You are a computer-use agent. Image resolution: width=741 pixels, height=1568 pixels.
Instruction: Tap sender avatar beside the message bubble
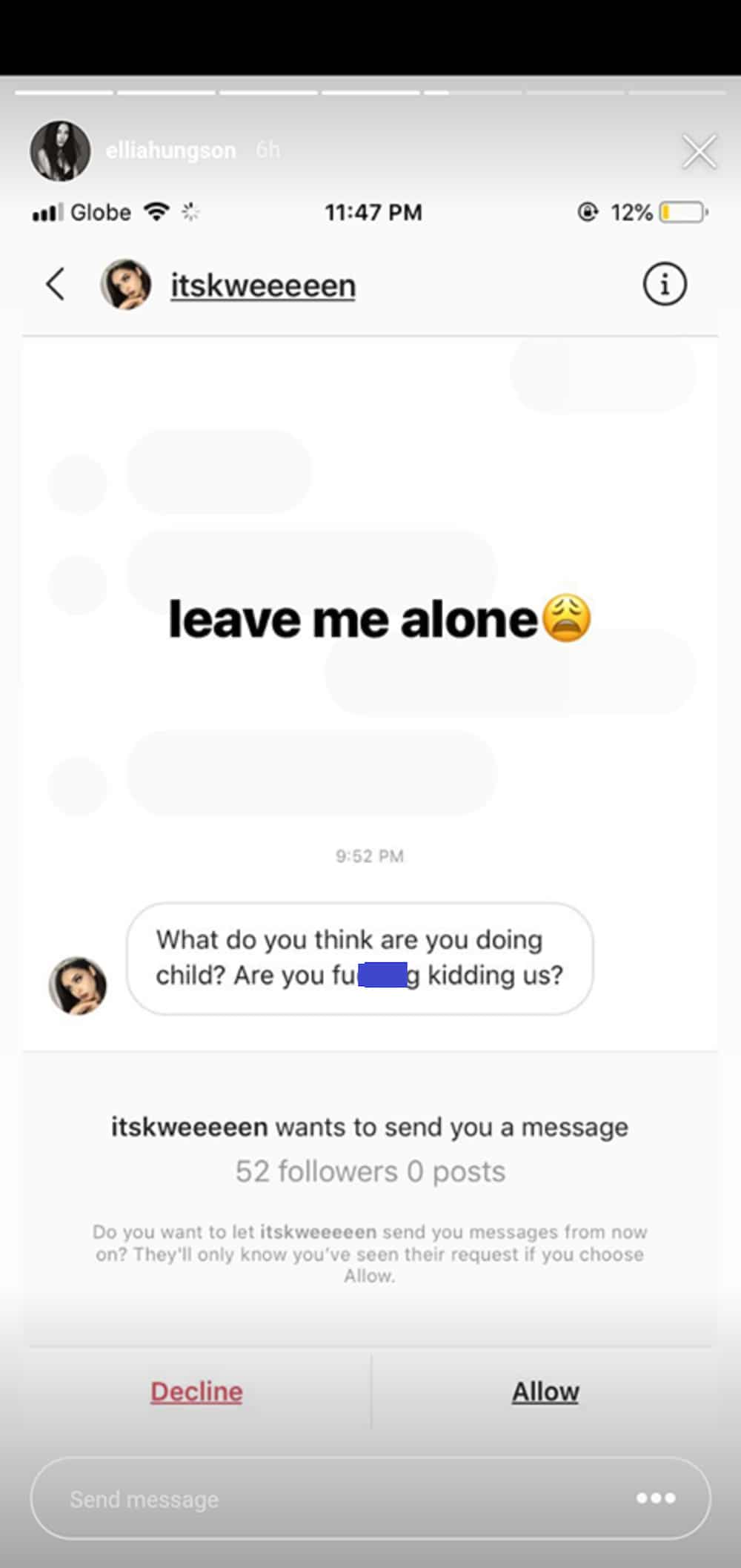[x=78, y=985]
